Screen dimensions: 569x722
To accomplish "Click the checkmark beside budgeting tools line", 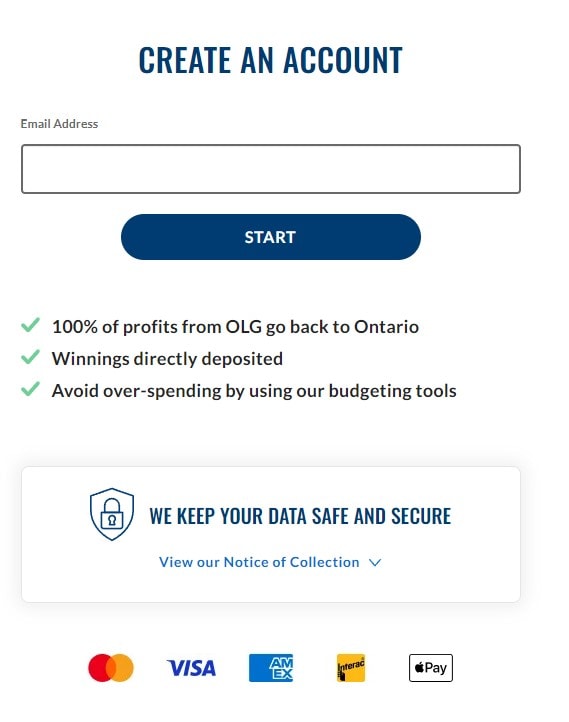I will coord(30,389).
